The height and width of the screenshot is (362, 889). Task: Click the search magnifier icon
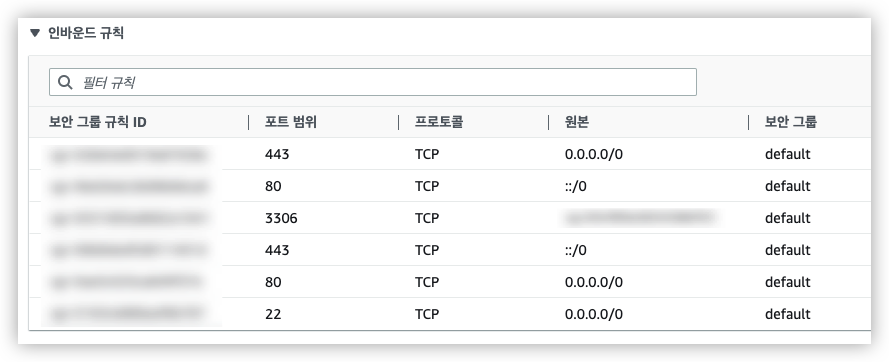pyautogui.click(x=65, y=83)
